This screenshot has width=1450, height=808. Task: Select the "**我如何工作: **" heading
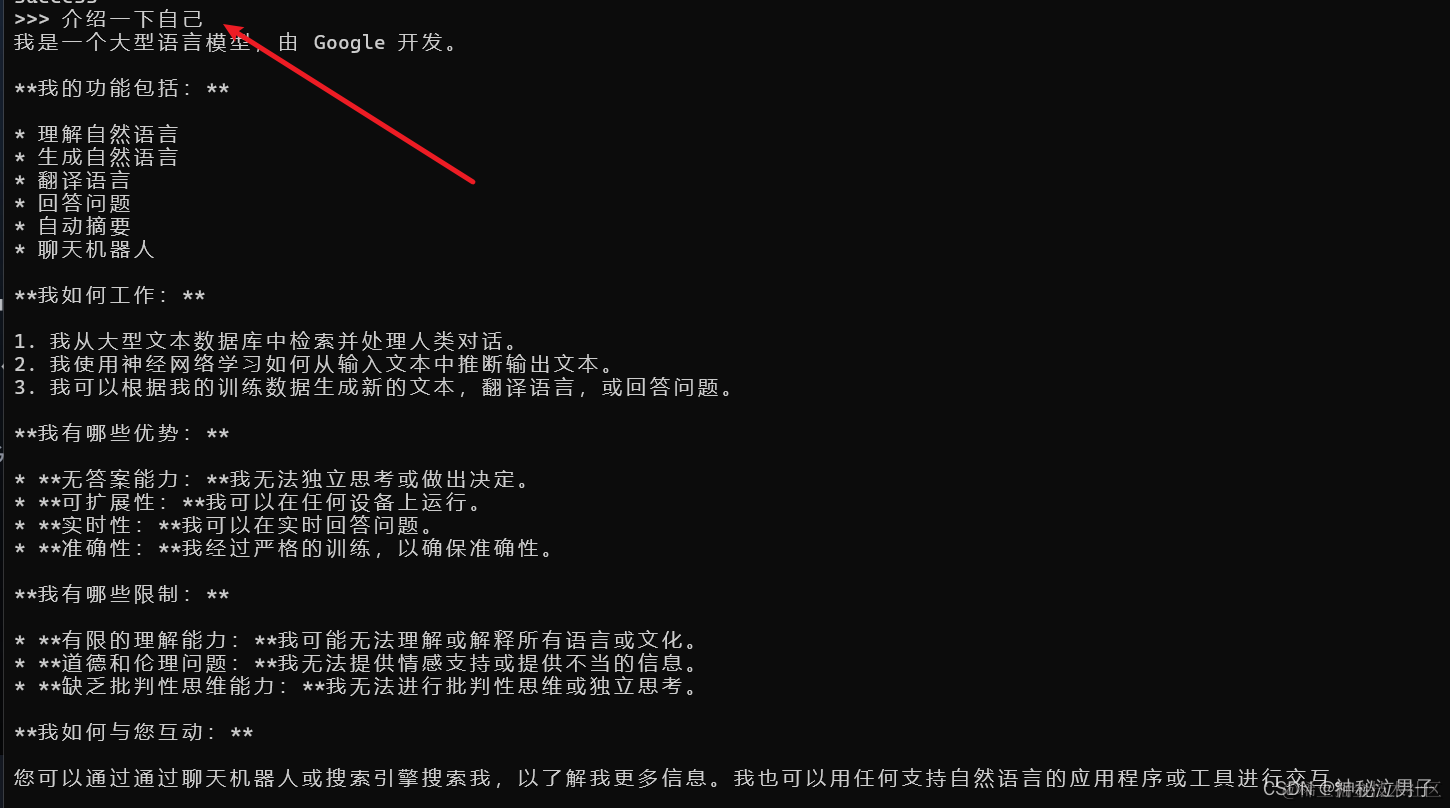(x=110, y=296)
